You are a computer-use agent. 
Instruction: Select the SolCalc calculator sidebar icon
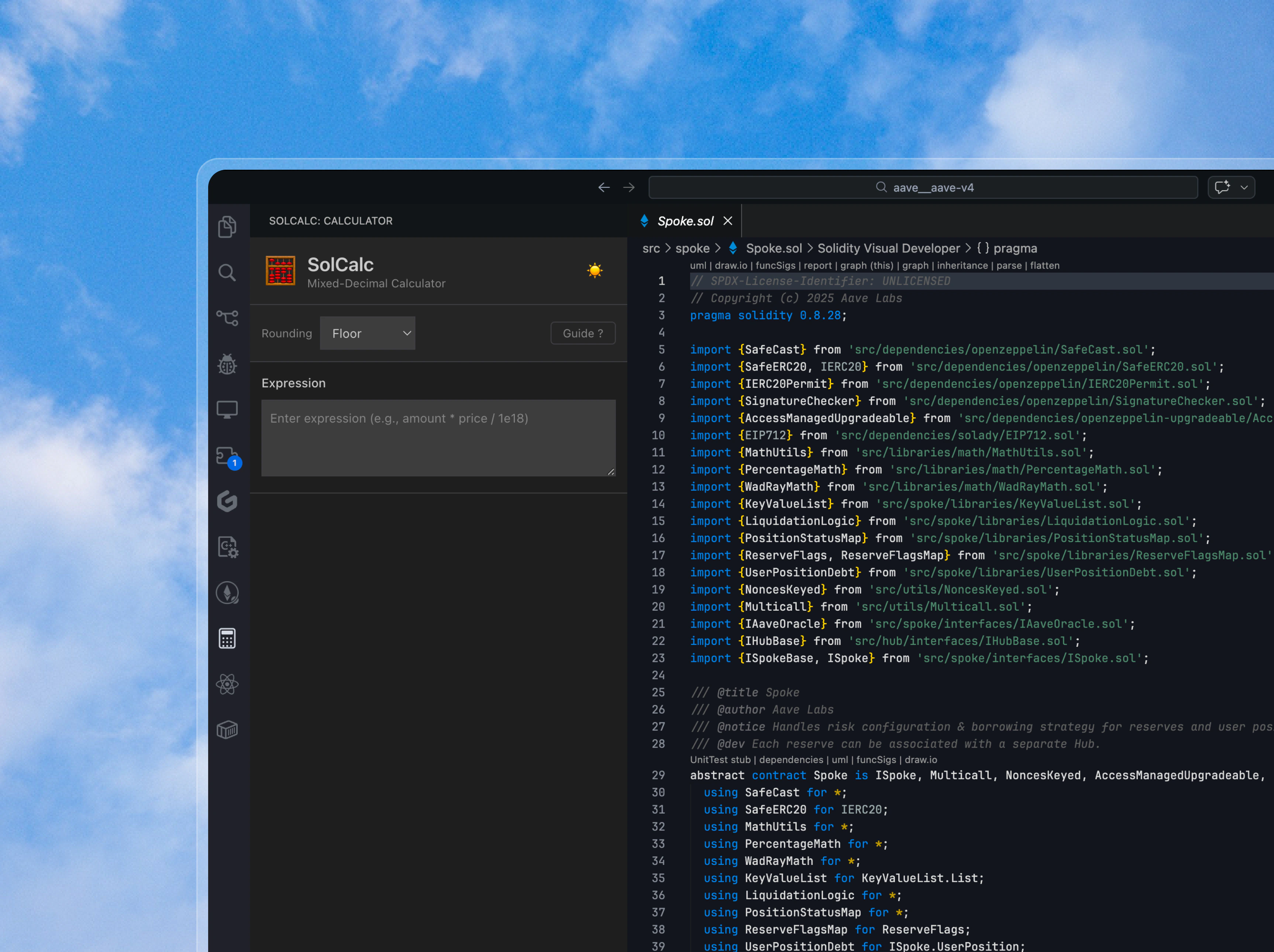click(x=227, y=638)
